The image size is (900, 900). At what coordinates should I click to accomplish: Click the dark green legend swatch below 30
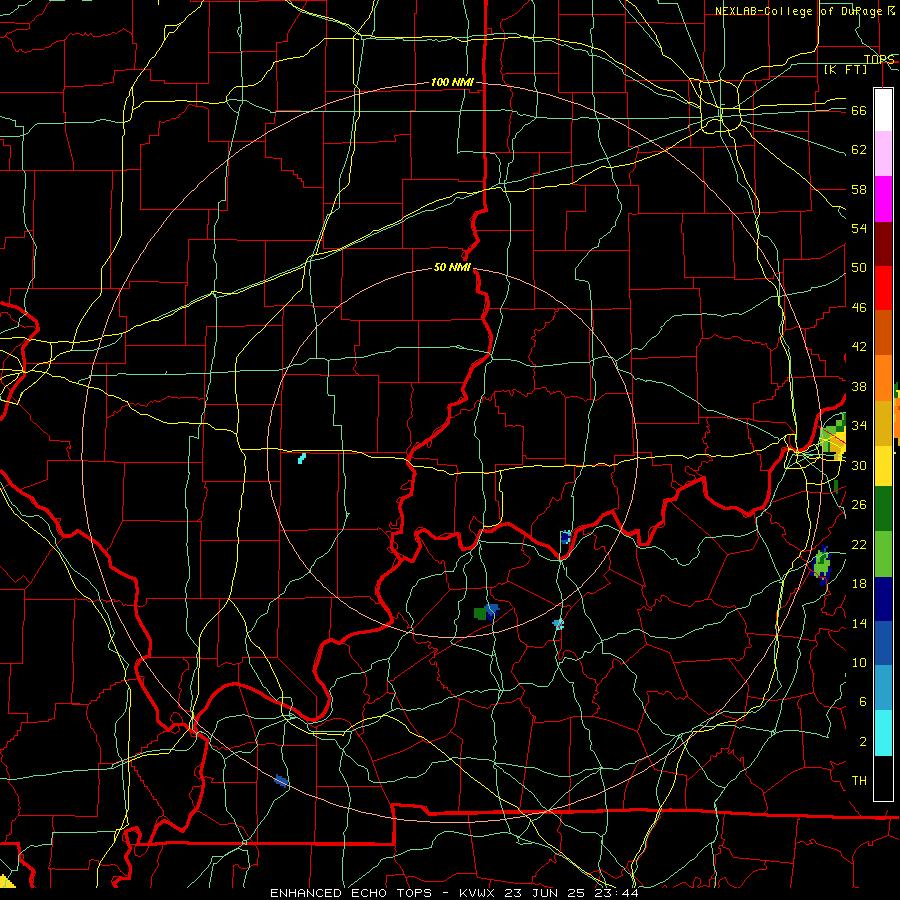pos(883,509)
